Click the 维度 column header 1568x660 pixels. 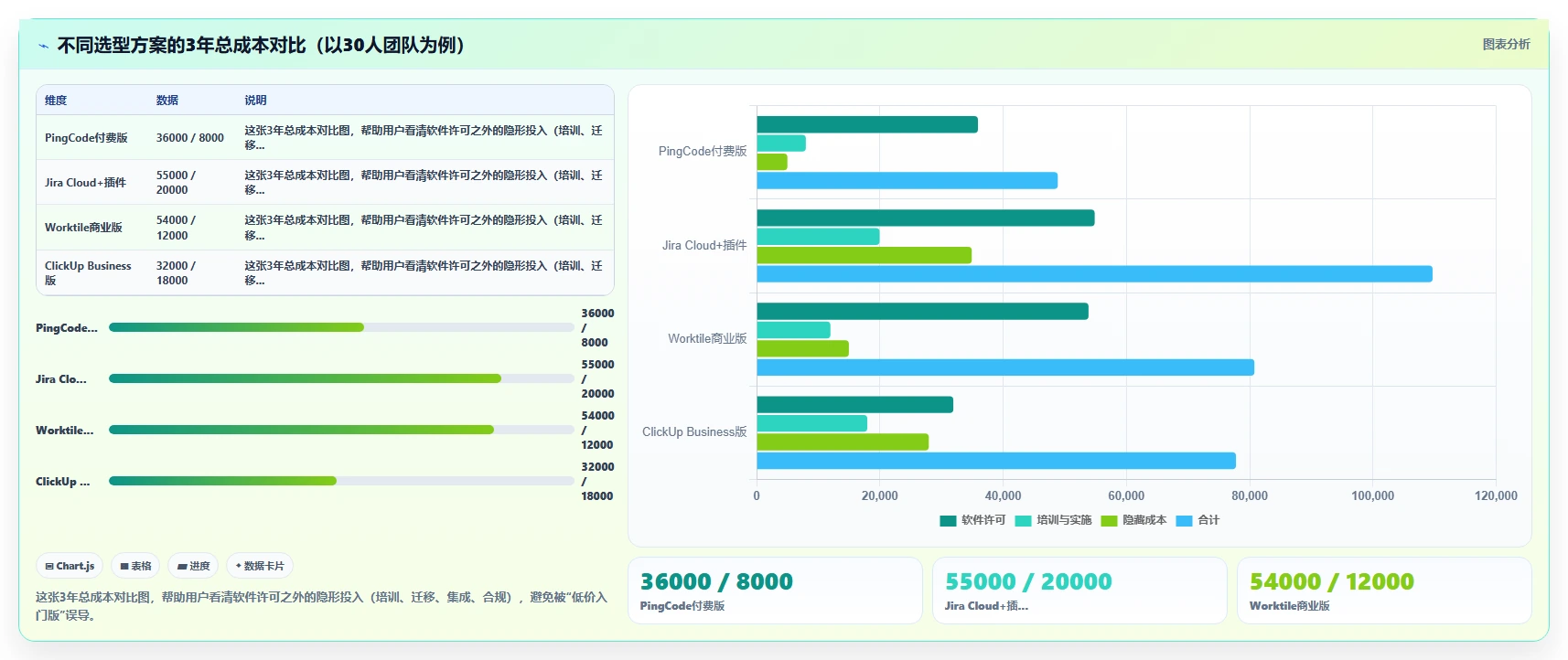point(56,101)
